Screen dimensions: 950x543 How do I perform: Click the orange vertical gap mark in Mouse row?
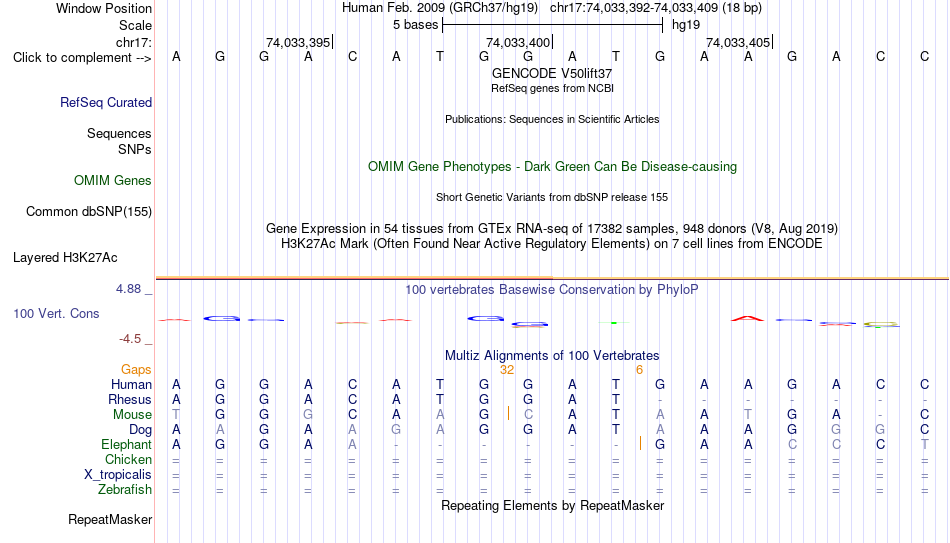(x=508, y=414)
